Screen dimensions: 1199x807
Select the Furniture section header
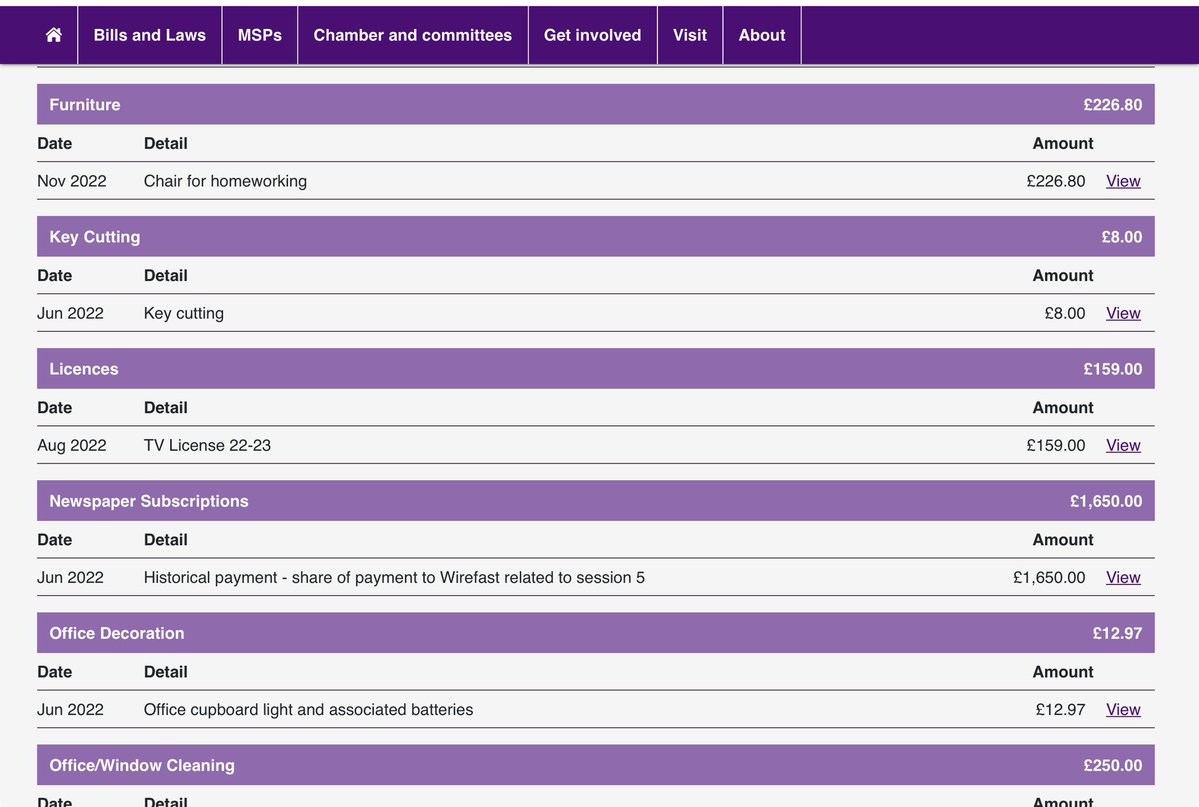coord(596,105)
